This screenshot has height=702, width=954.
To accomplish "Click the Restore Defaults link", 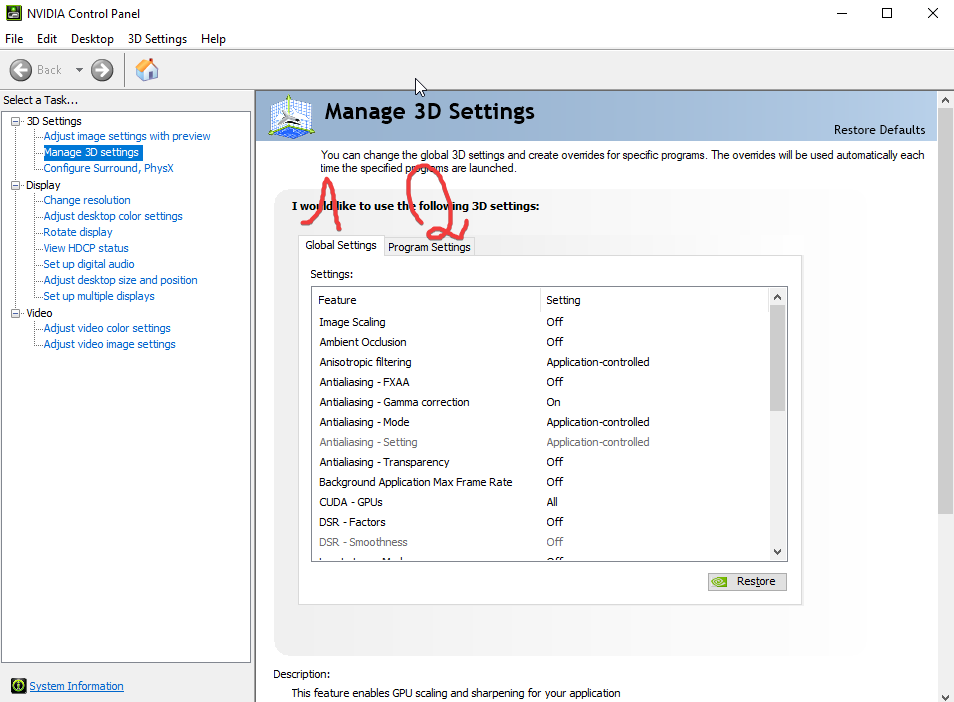I will tap(879, 130).
